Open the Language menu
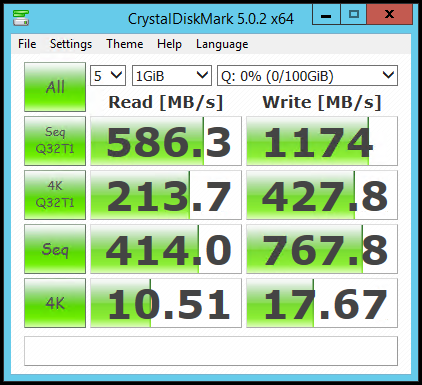Viewport: 422px width, 385px height. pyautogui.click(x=222, y=44)
